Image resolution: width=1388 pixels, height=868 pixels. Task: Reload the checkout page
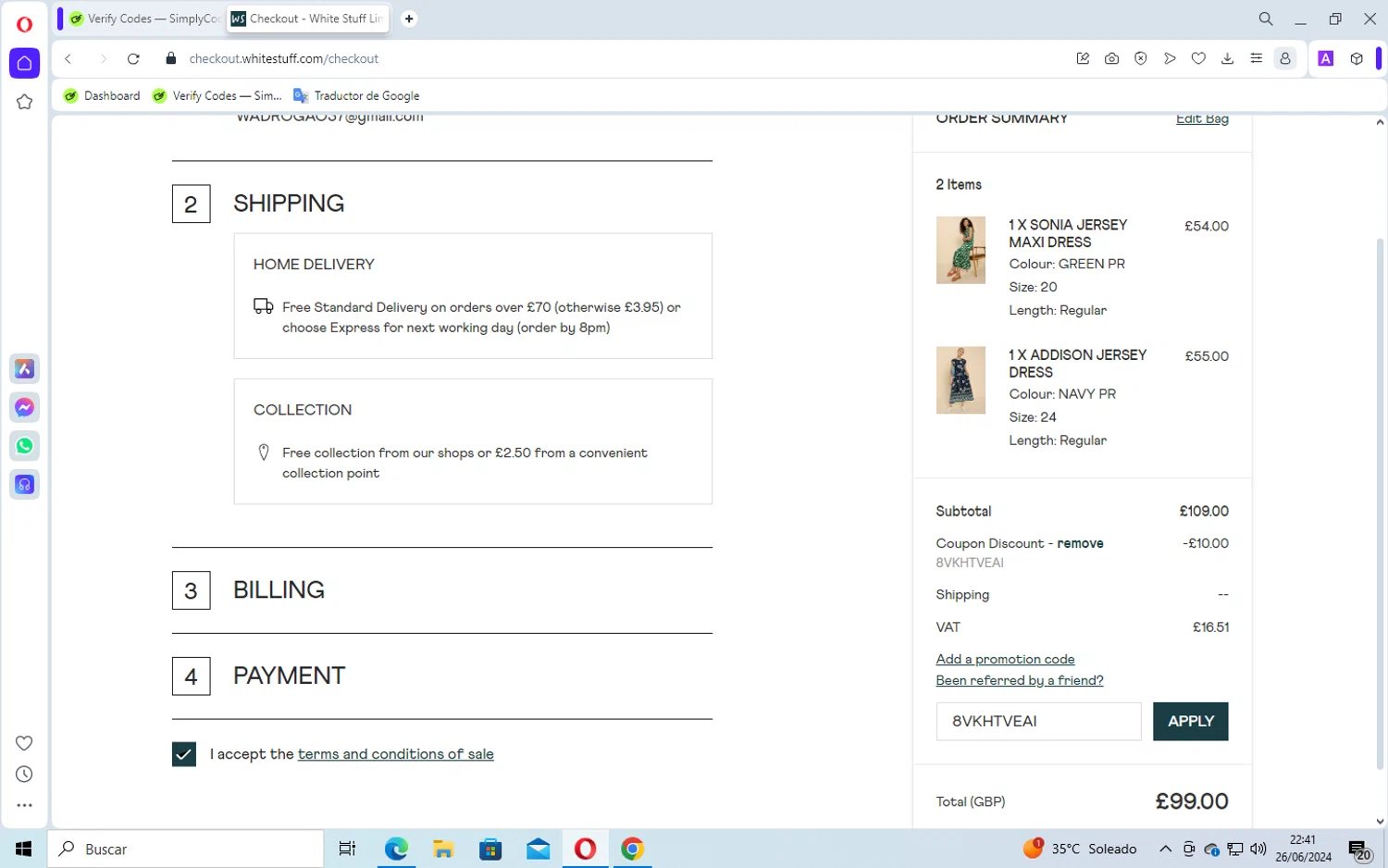click(133, 58)
